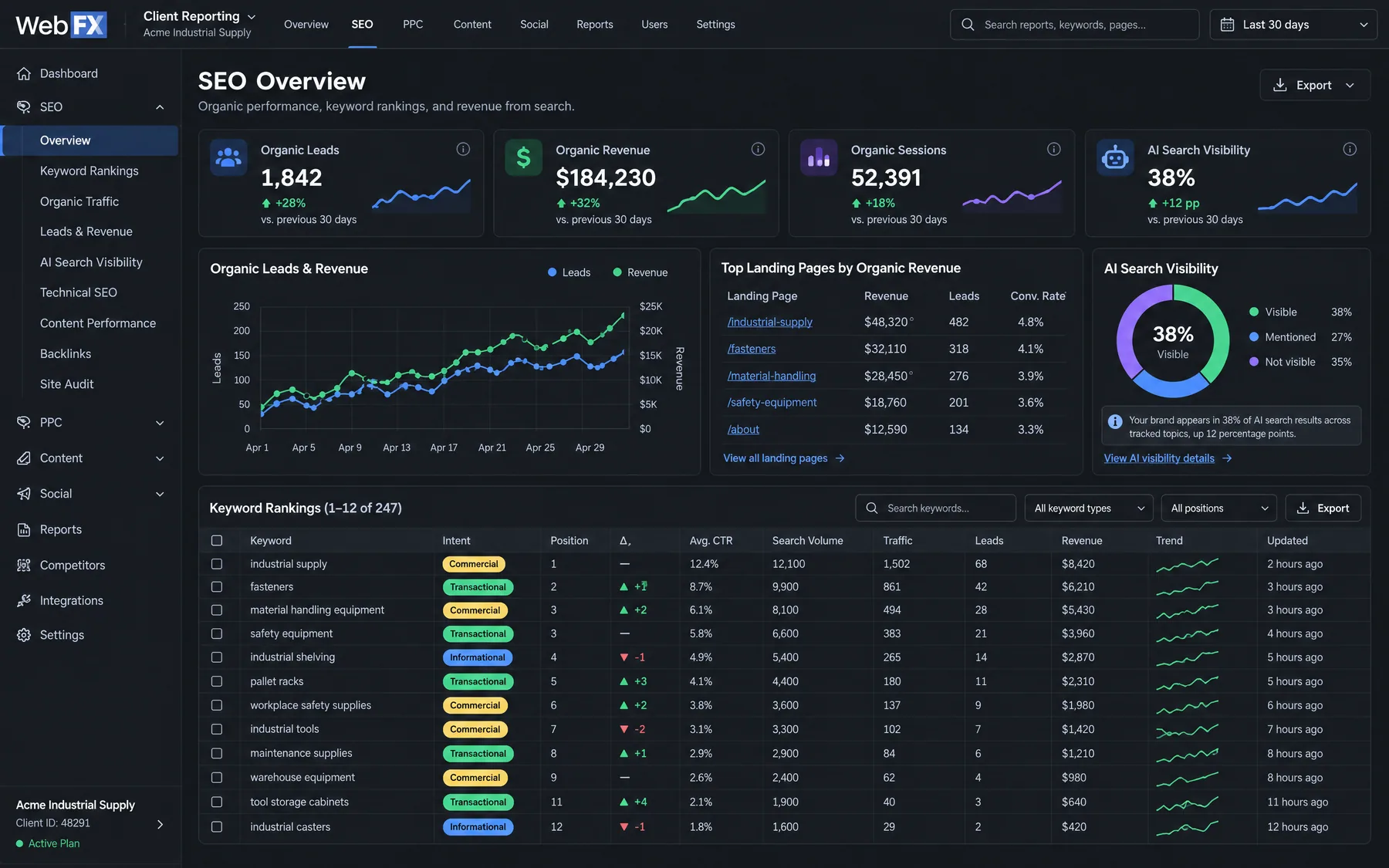
Task: Click View all landing pages
Action: pos(776,458)
